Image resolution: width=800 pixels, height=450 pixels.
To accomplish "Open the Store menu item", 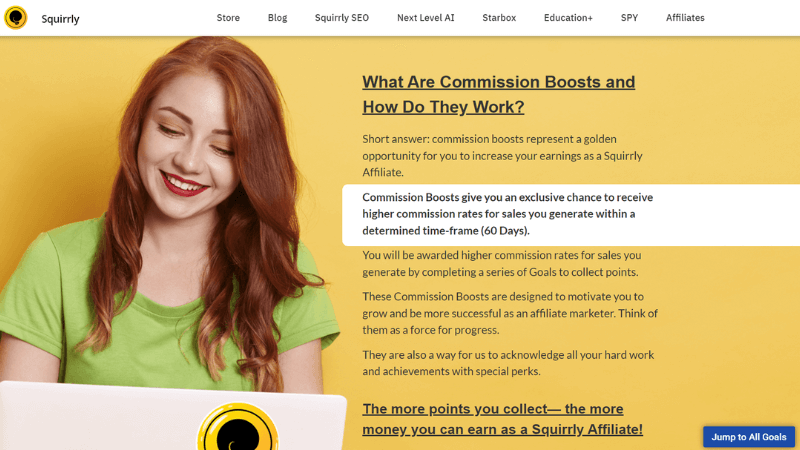I will [x=228, y=18].
